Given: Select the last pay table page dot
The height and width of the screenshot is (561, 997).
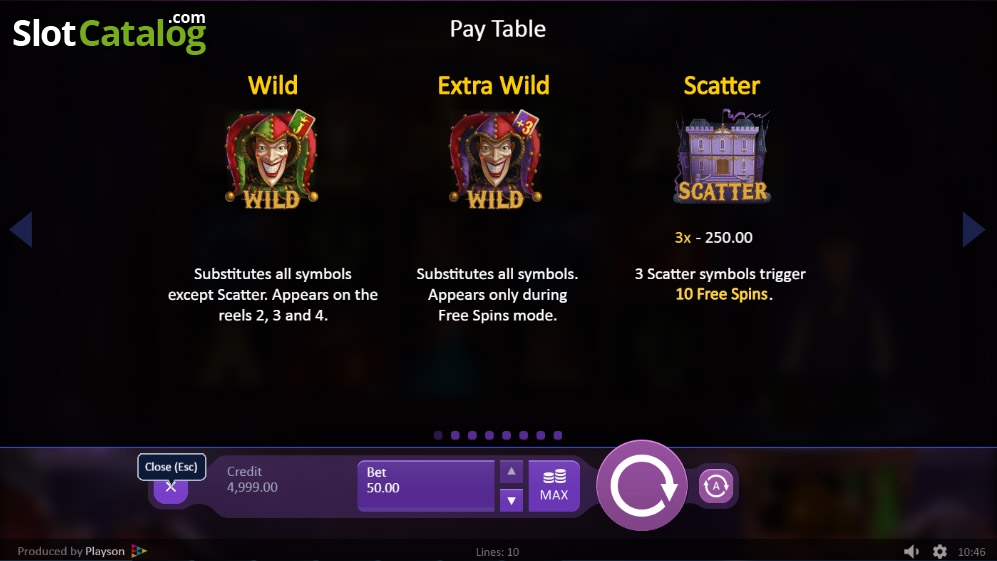Looking at the screenshot, I should (x=558, y=435).
